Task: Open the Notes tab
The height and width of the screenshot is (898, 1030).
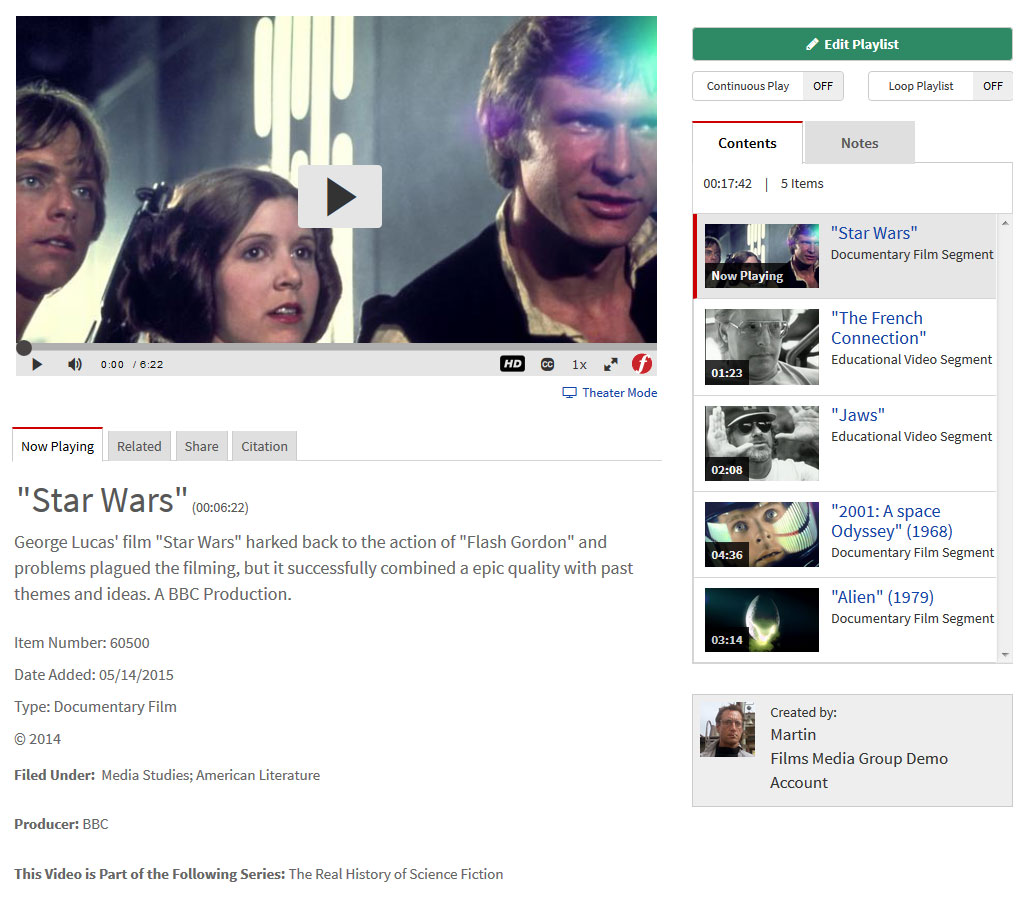Action: (859, 143)
